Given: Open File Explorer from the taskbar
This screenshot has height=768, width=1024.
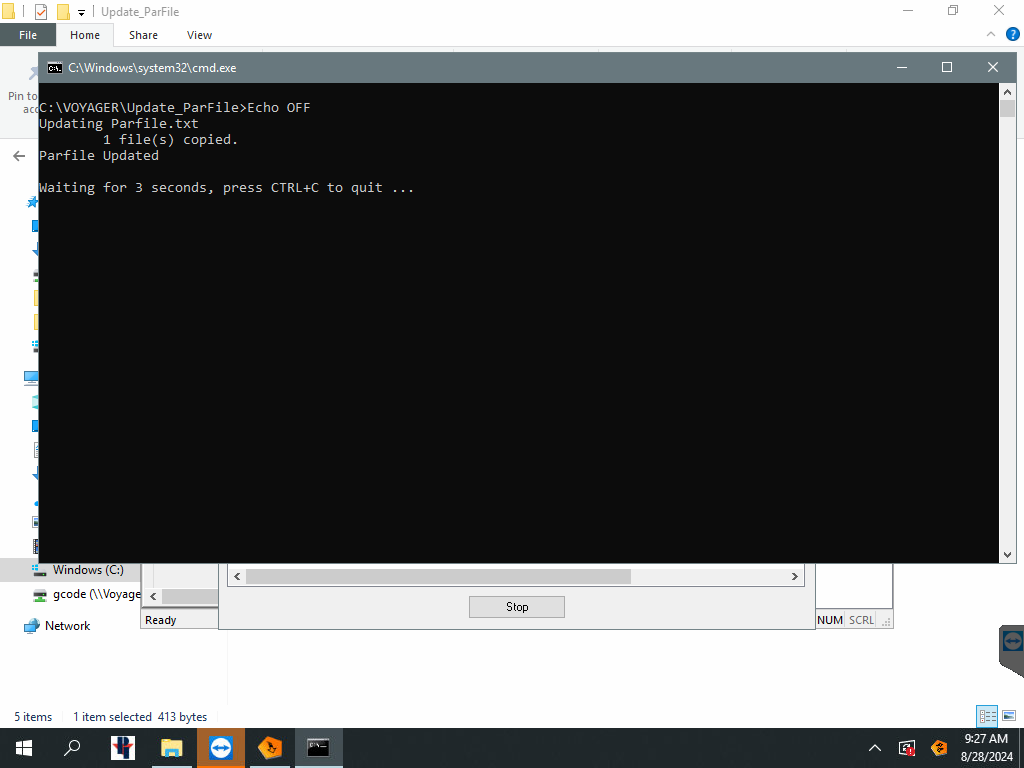Looking at the screenshot, I should (172, 747).
